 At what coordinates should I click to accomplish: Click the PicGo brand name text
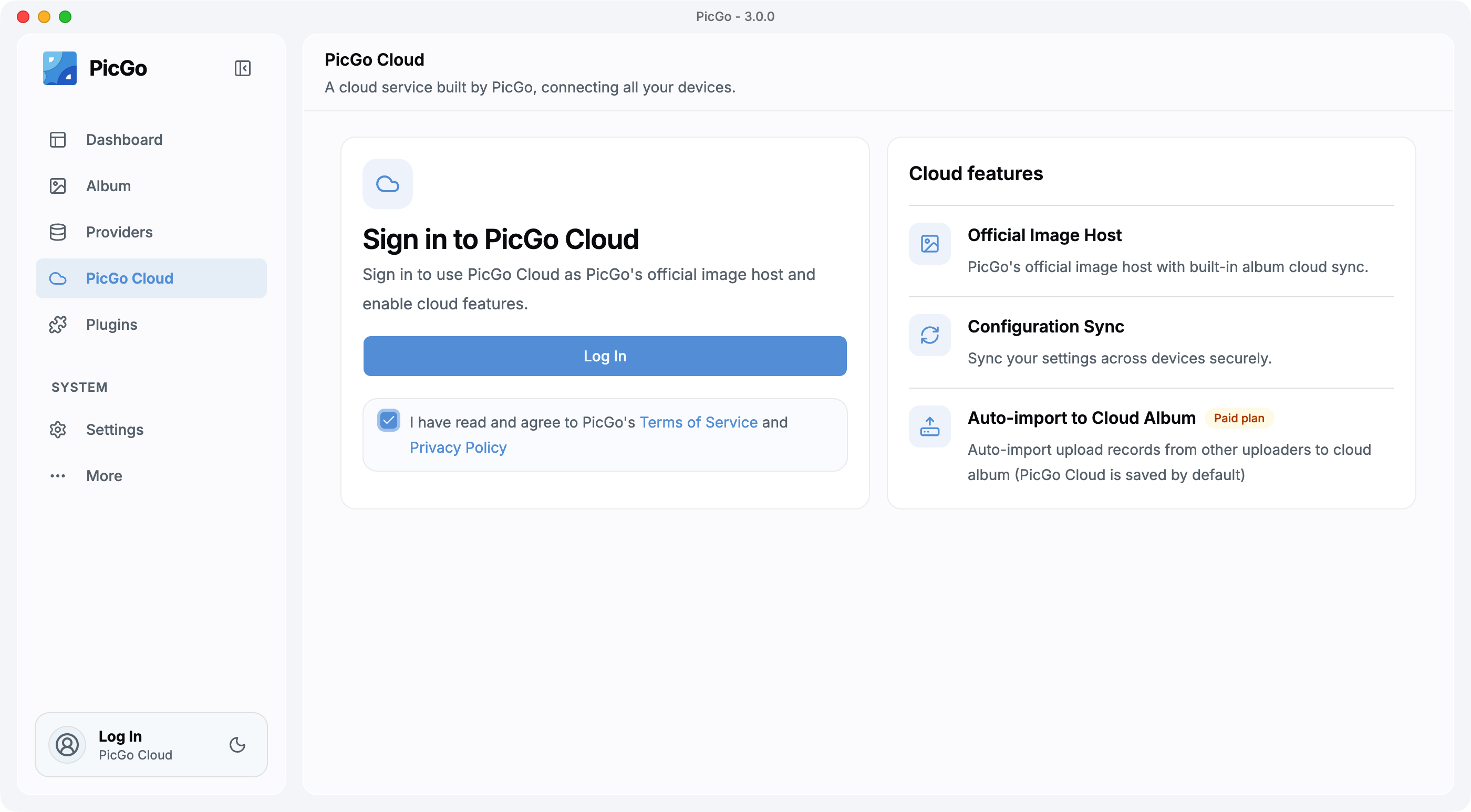pos(118,68)
